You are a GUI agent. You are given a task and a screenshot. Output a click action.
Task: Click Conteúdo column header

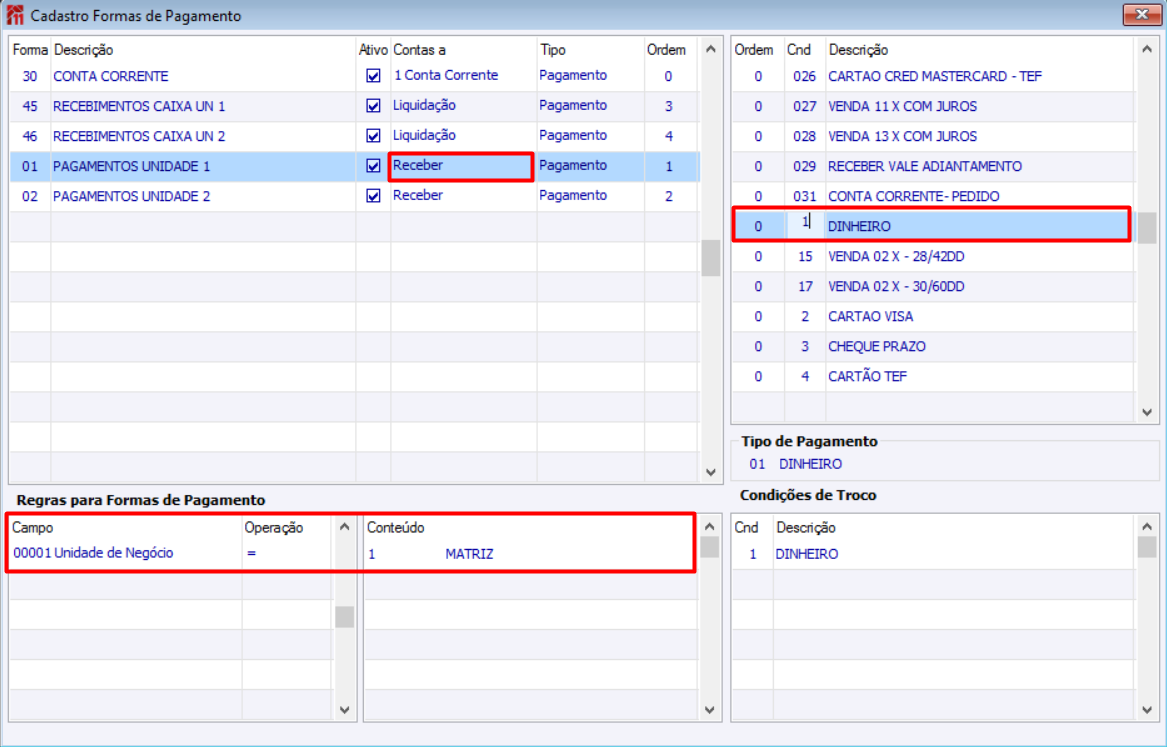(395, 528)
